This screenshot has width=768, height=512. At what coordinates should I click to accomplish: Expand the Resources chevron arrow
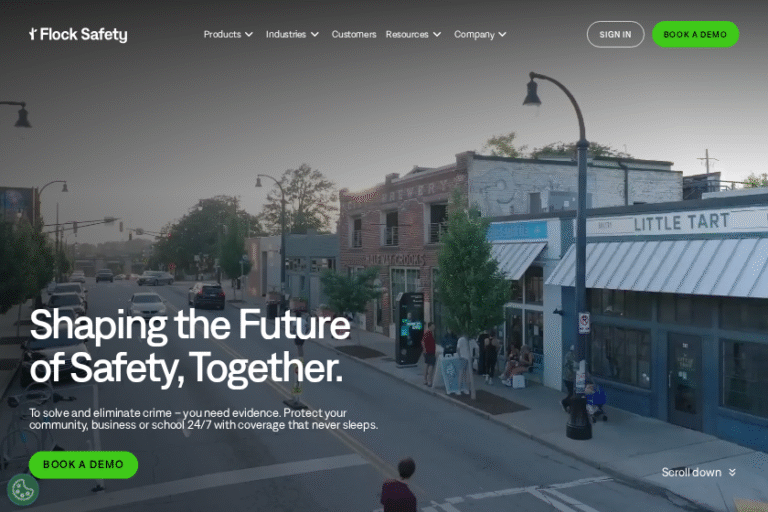(437, 34)
